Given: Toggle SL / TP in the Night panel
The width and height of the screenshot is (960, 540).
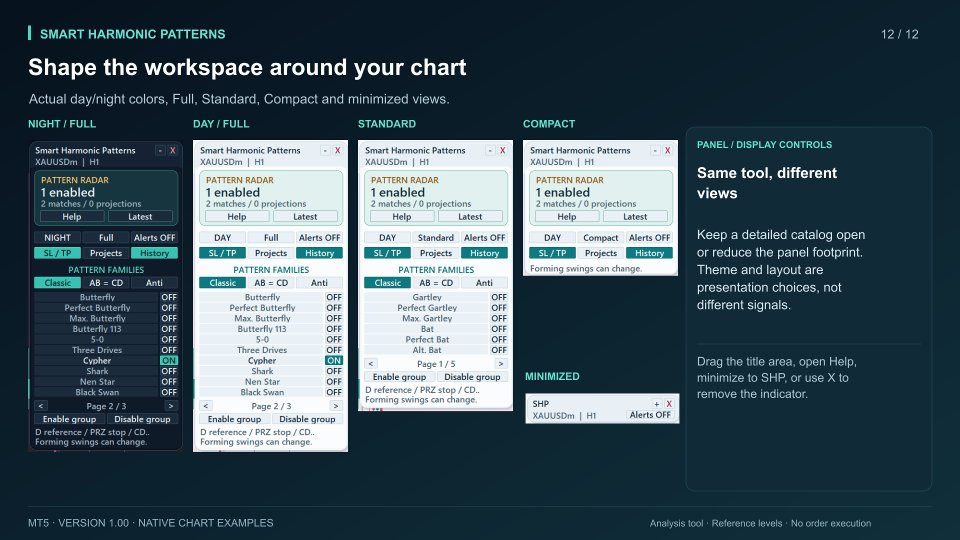Looking at the screenshot, I should [58, 253].
